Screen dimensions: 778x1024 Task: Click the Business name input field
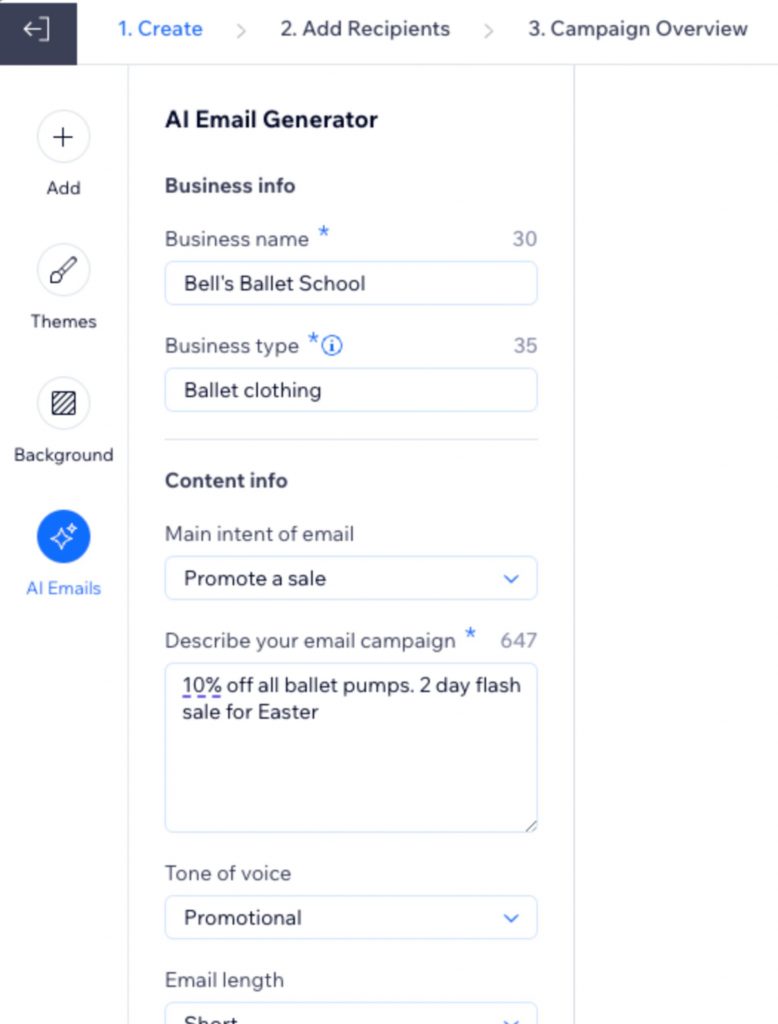click(350, 283)
